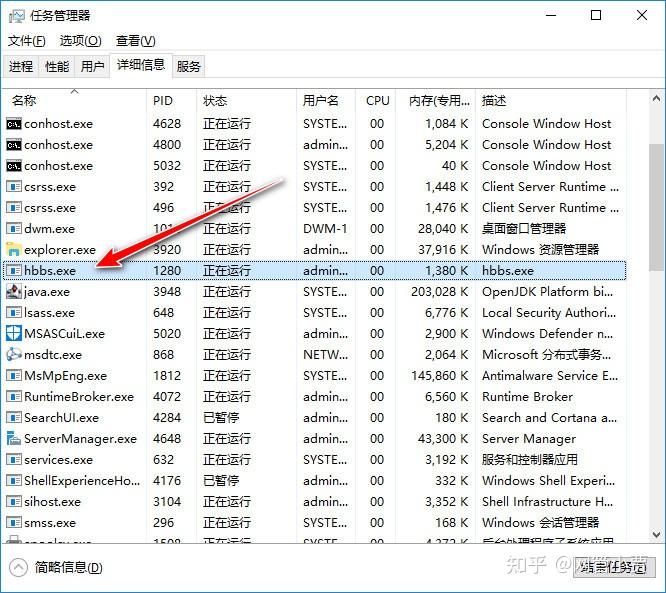Click description 桌面窗口管理器
666x593 pixels.
click(x=524, y=229)
